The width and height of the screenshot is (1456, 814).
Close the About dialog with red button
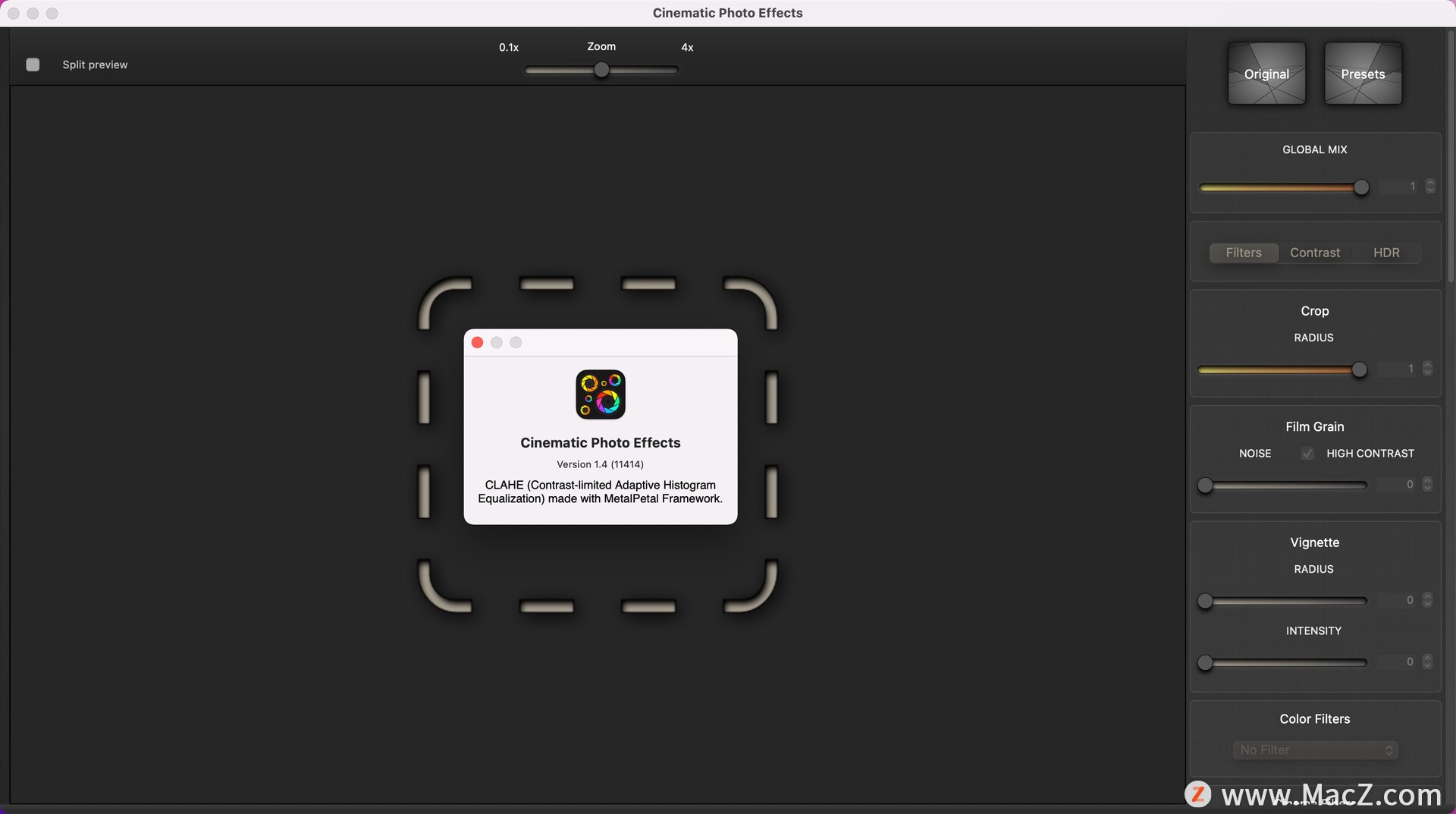coord(477,342)
